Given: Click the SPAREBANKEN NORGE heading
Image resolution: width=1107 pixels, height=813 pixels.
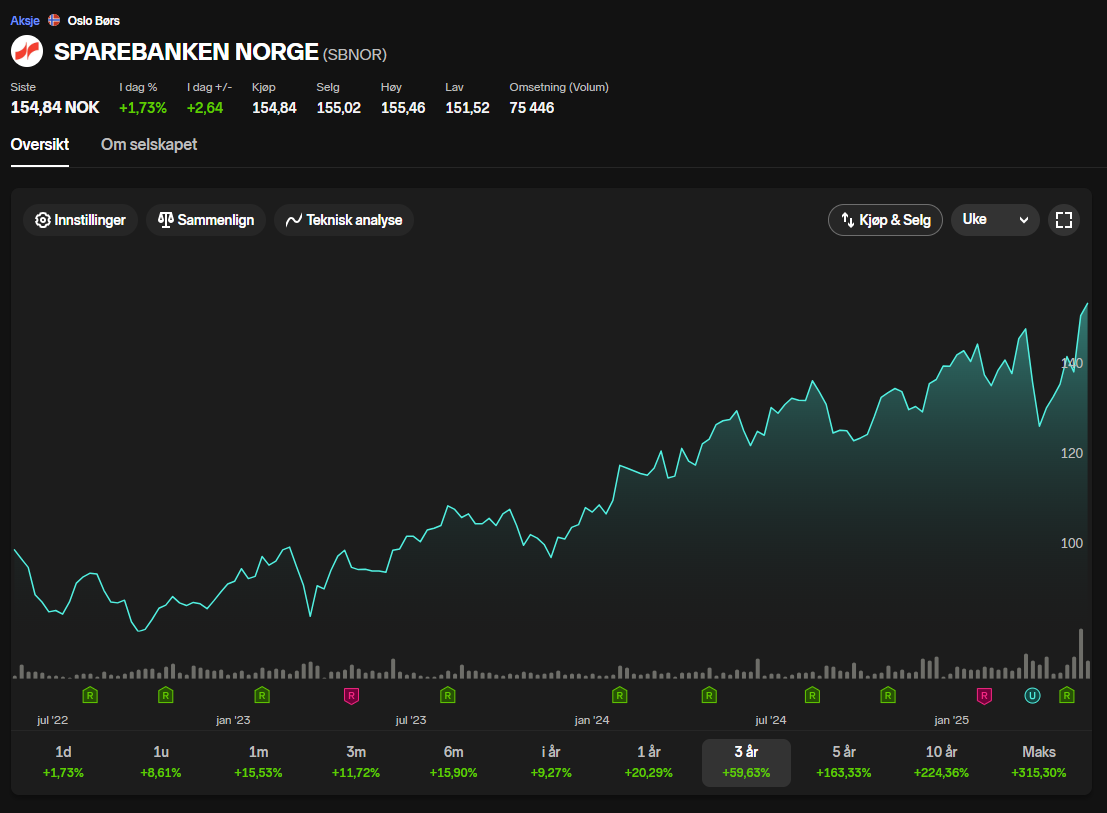Looking at the screenshot, I should (186, 52).
